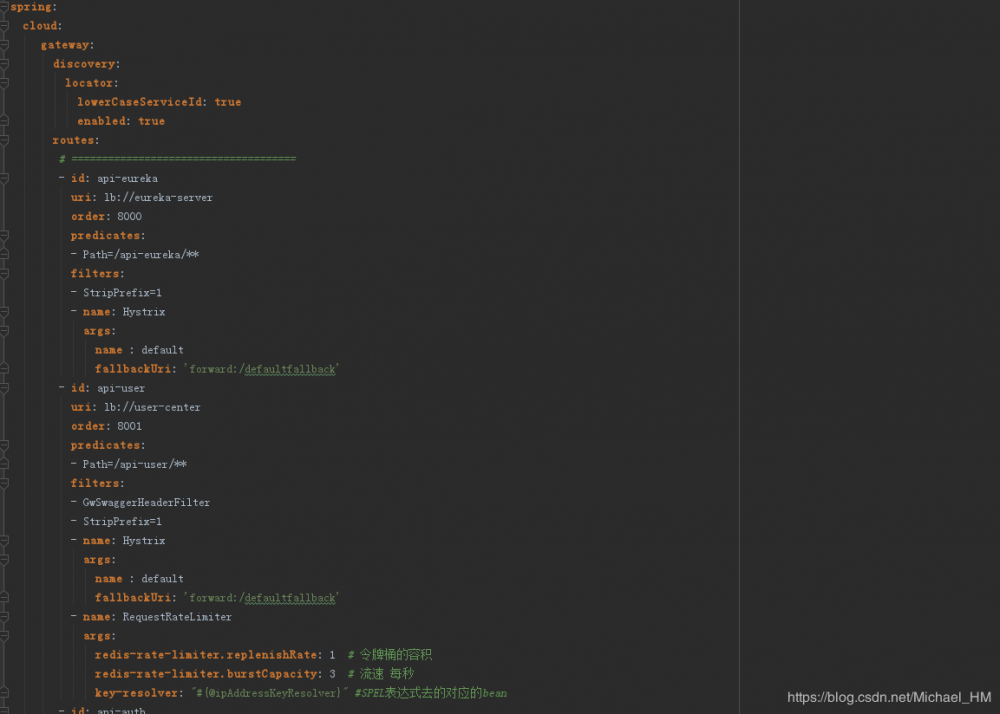This screenshot has height=714, width=1000.
Task: Click the Path=/api-eureka/** predicate
Action: point(141,255)
